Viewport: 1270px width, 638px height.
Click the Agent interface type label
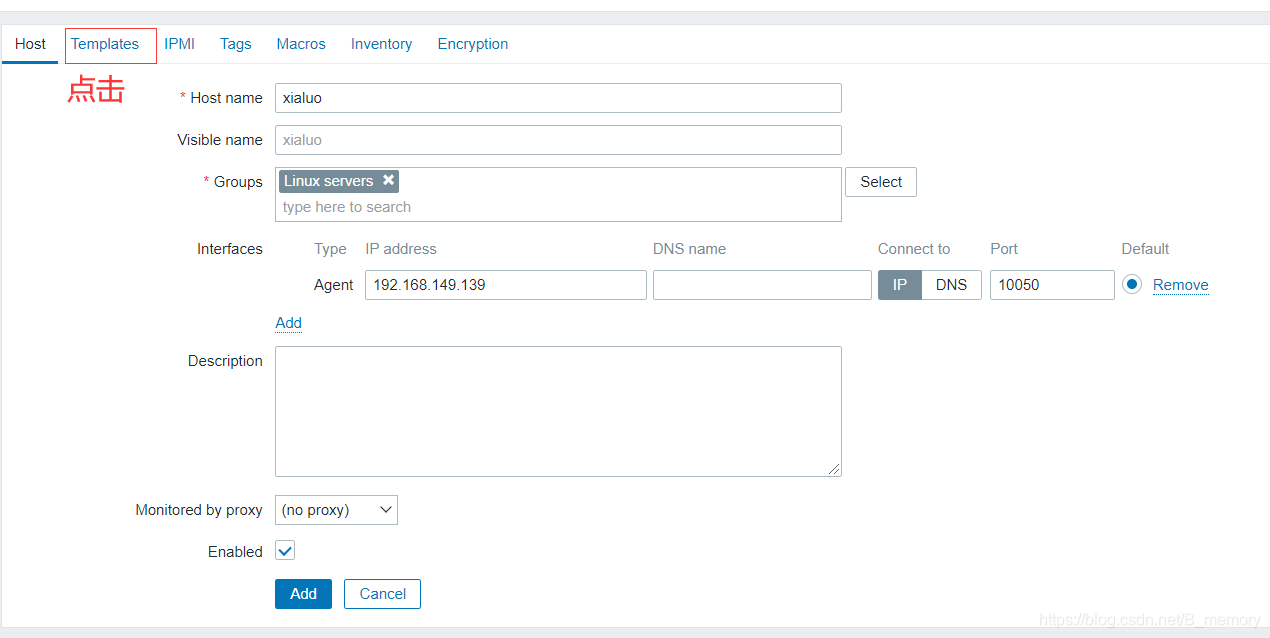click(x=333, y=285)
